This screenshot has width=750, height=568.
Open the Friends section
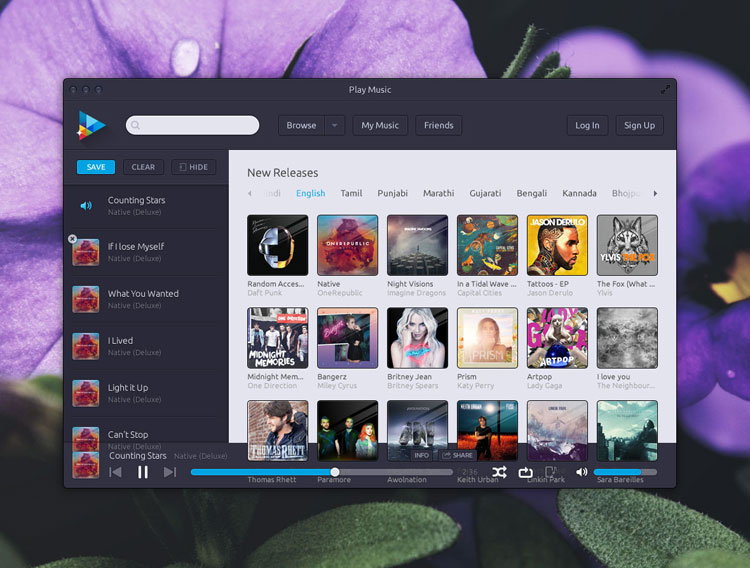coord(439,125)
